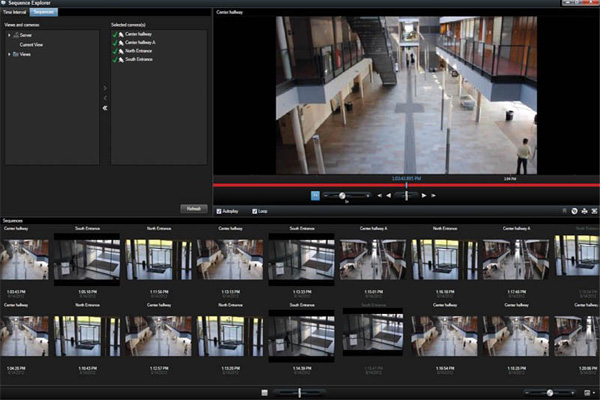This screenshot has height=400, width=600.
Task: Toggle the Loop checkbox
Action: tap(255, 211)
